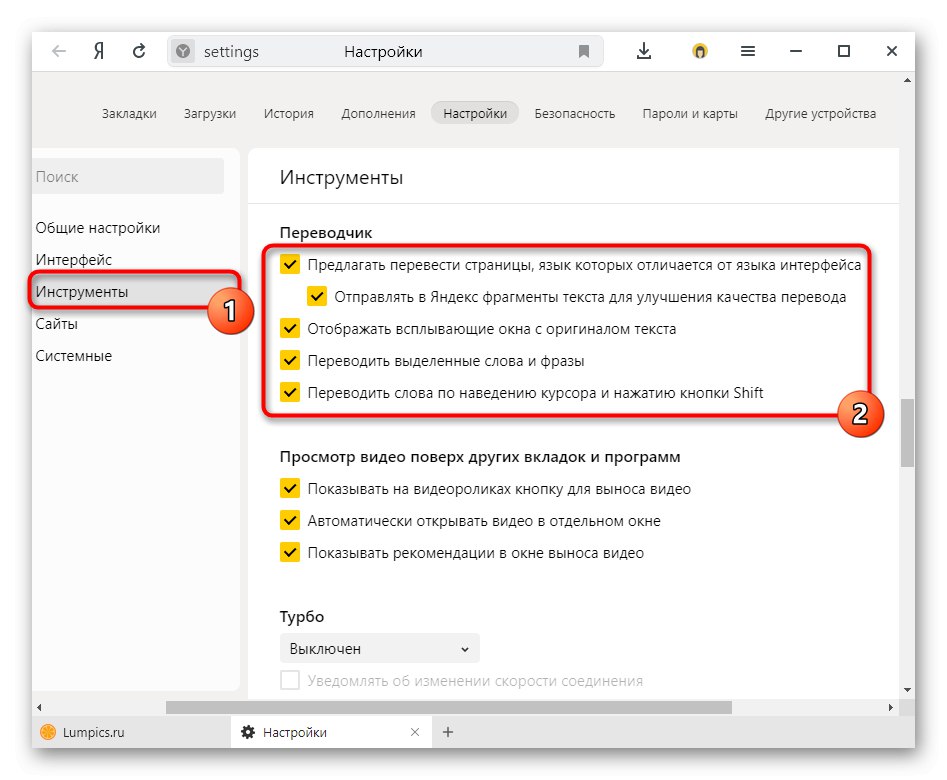
Task: Click the bookmark flag icon in address bar
Action: [584, 51]
